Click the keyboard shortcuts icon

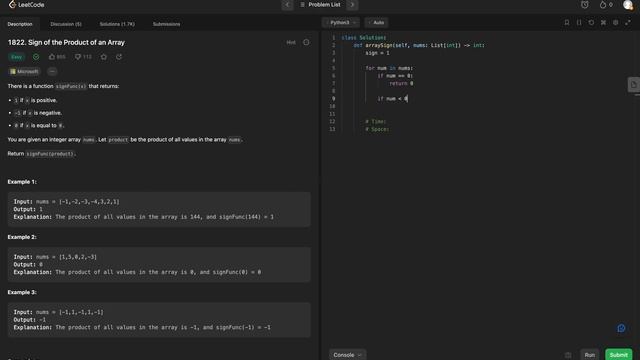[x=603, y=22]
